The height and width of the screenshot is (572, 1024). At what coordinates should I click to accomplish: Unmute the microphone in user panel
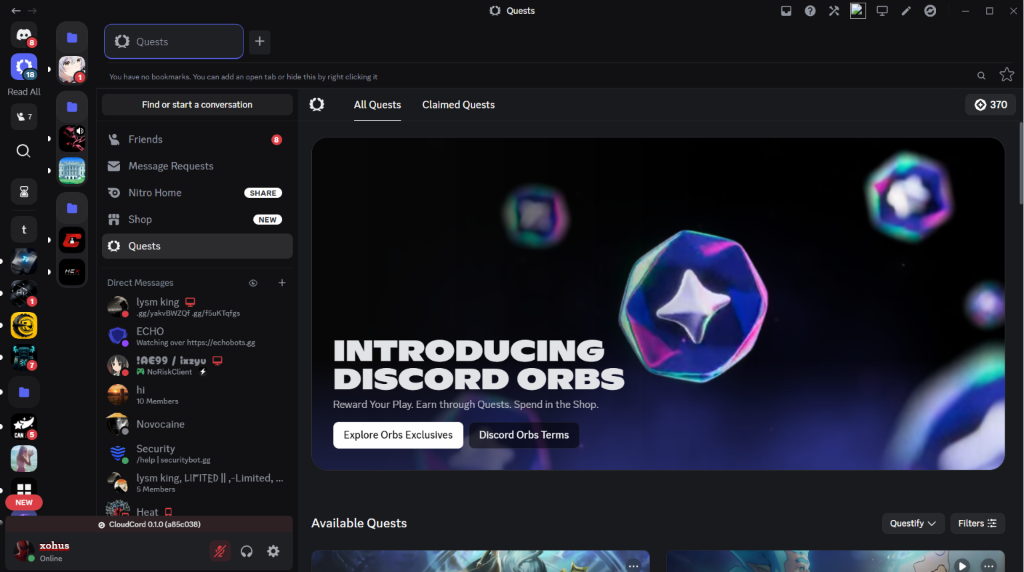[x=220, y=551]
